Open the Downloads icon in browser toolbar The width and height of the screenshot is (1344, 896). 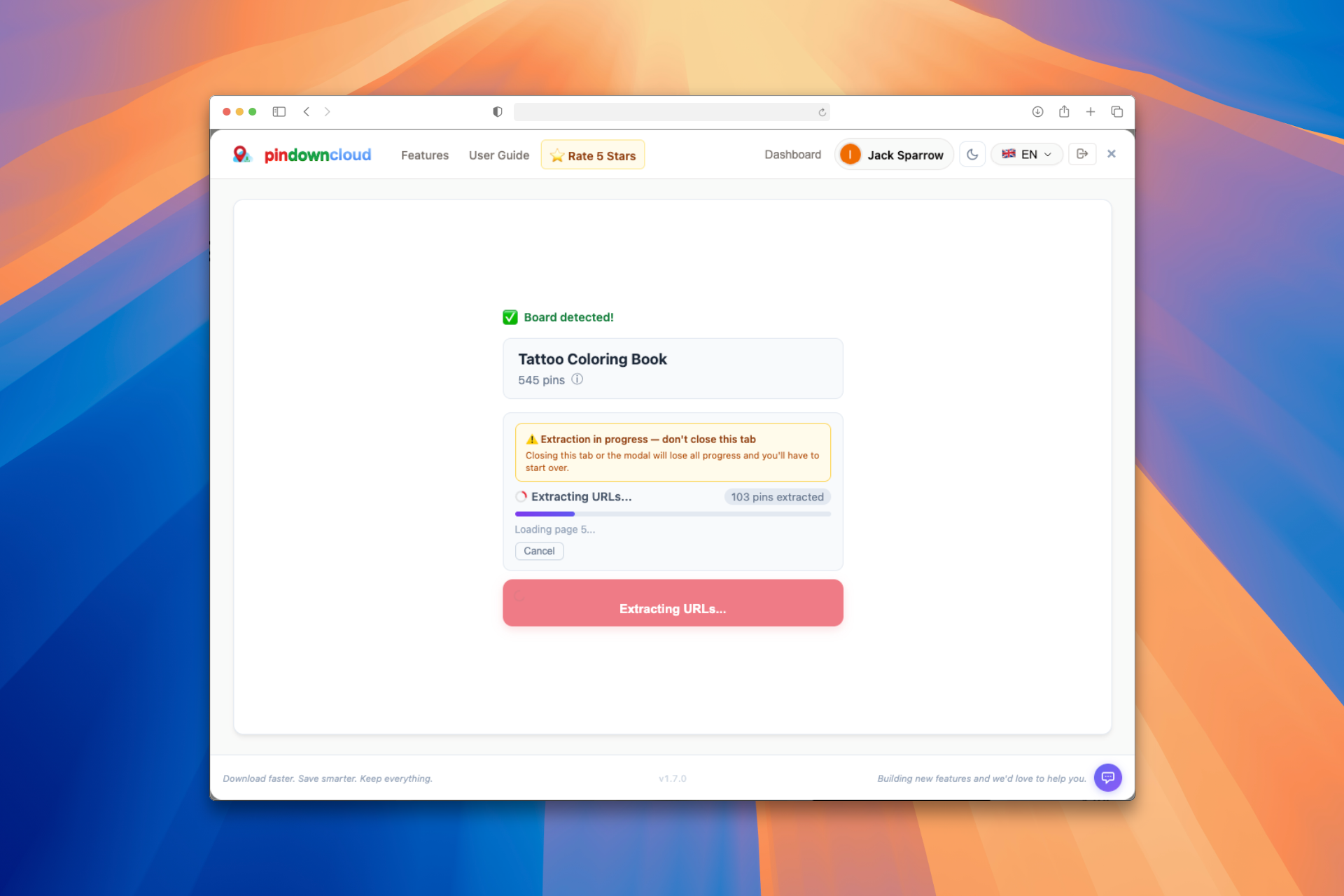pos(1038,111)
